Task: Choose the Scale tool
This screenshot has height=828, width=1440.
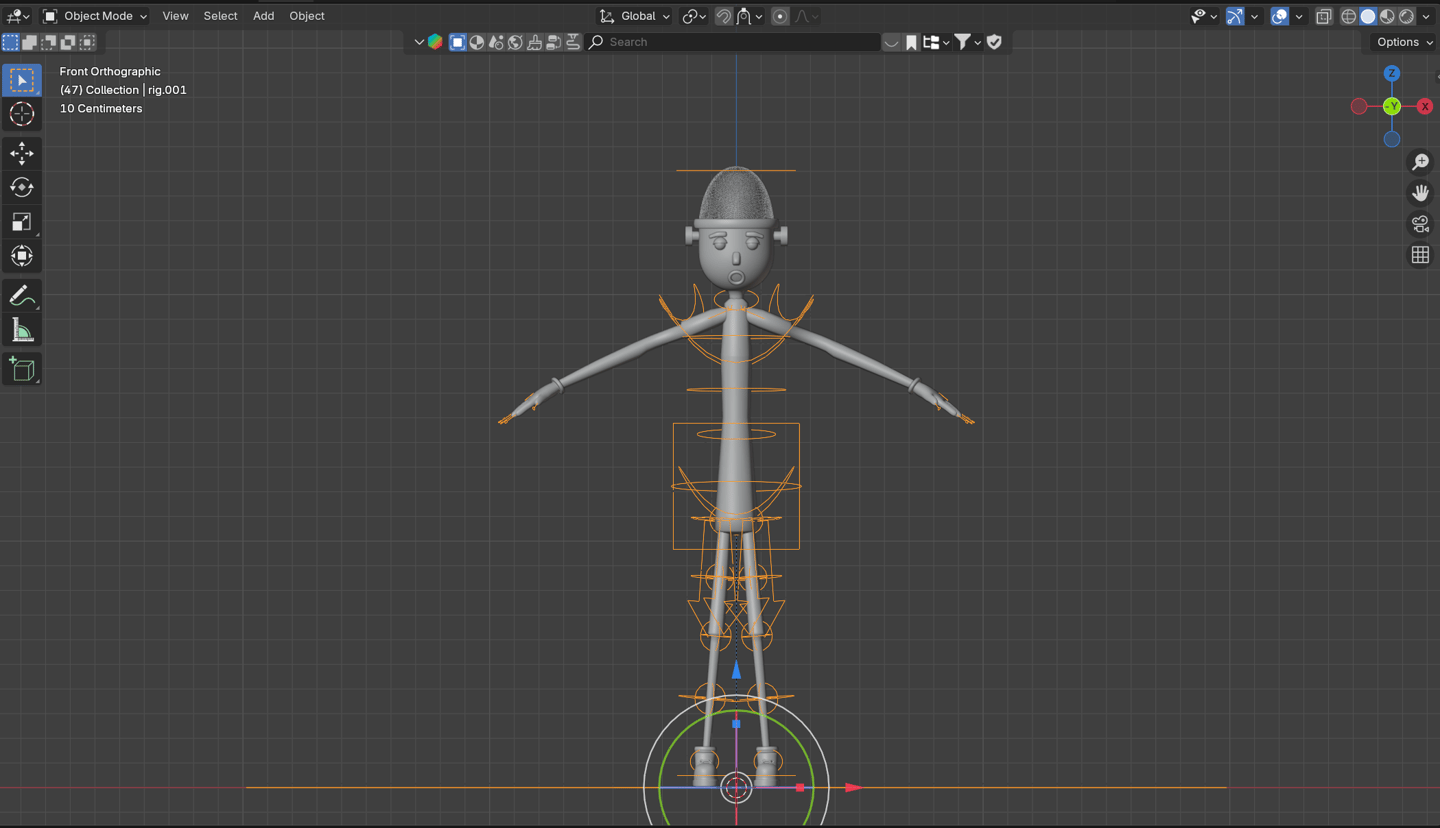Action: (x=21, y=222)
